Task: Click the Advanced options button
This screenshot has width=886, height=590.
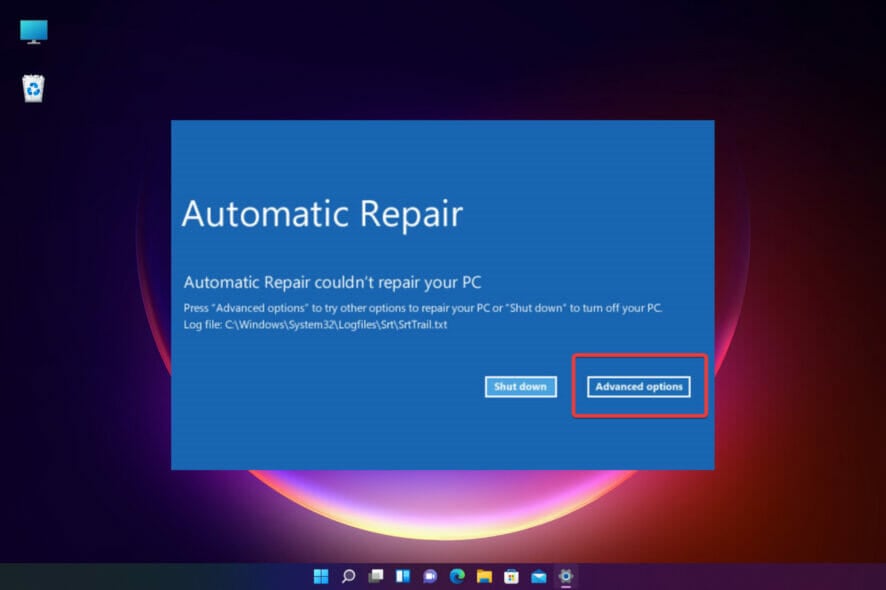Action: coord(639,387)
